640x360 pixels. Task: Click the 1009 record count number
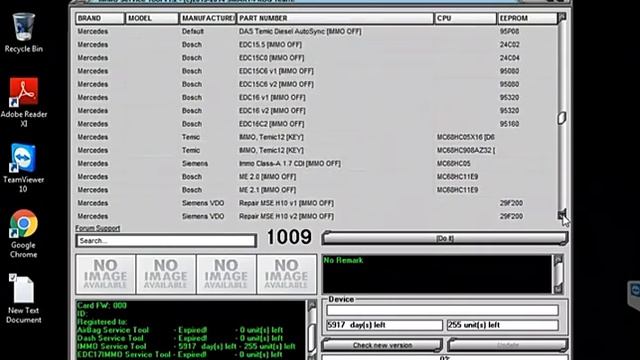tap(289, 237)
